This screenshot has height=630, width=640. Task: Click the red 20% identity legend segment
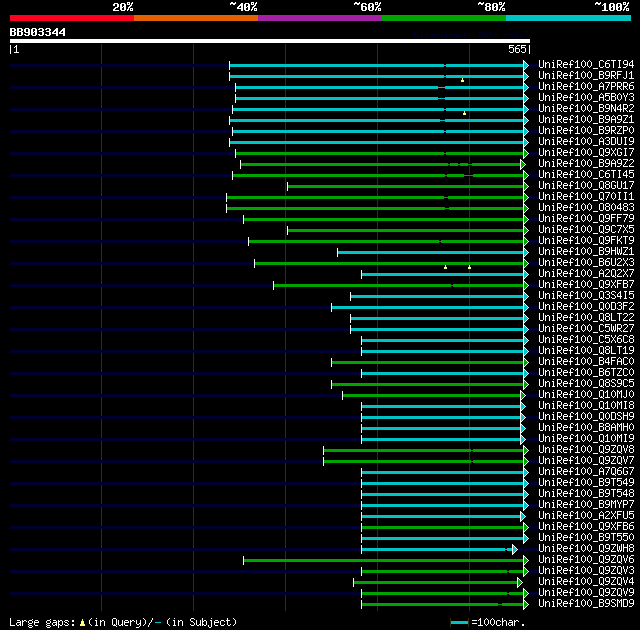(x=72, y=18)
